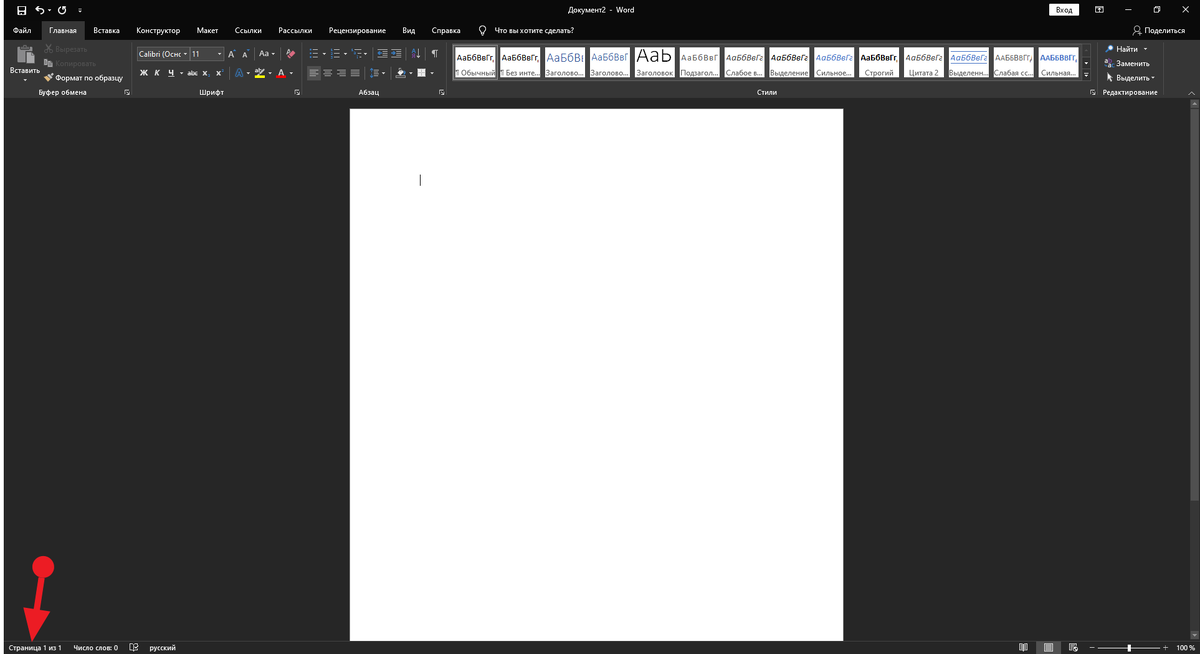Viewport: 1200px width, 654px height.
Task: Click the yellow text highlight color button
Action: 260,73
